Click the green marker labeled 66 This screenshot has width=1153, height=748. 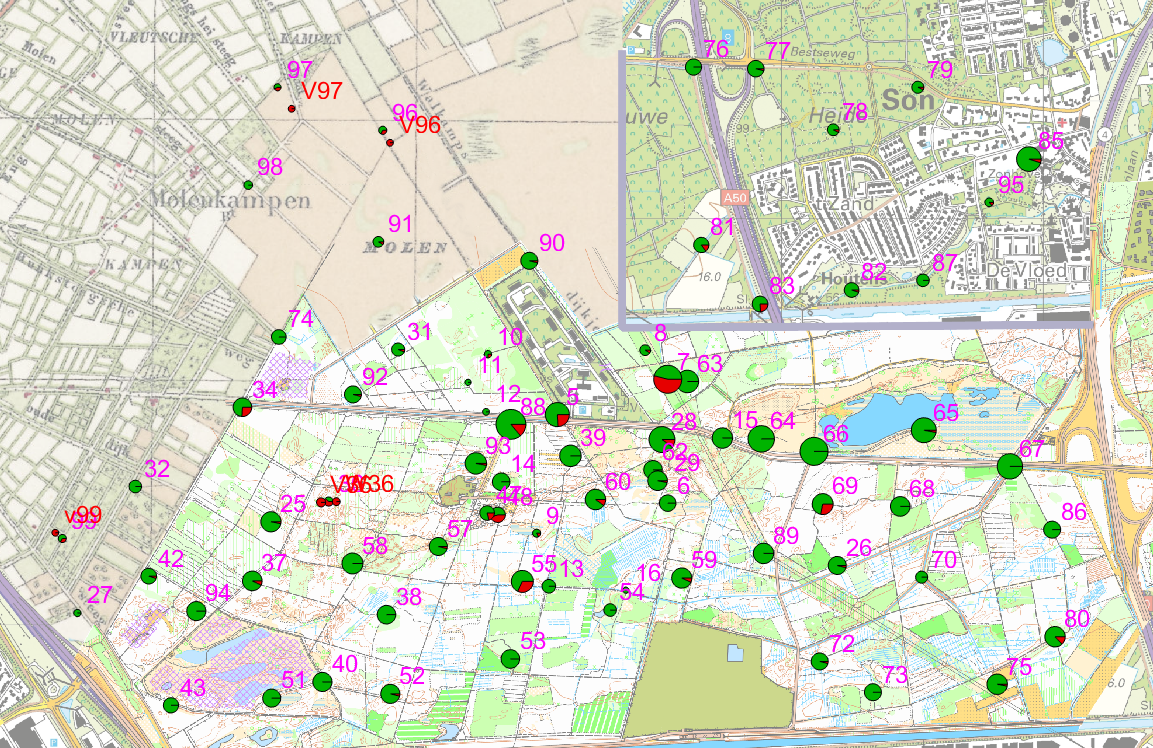814,451
